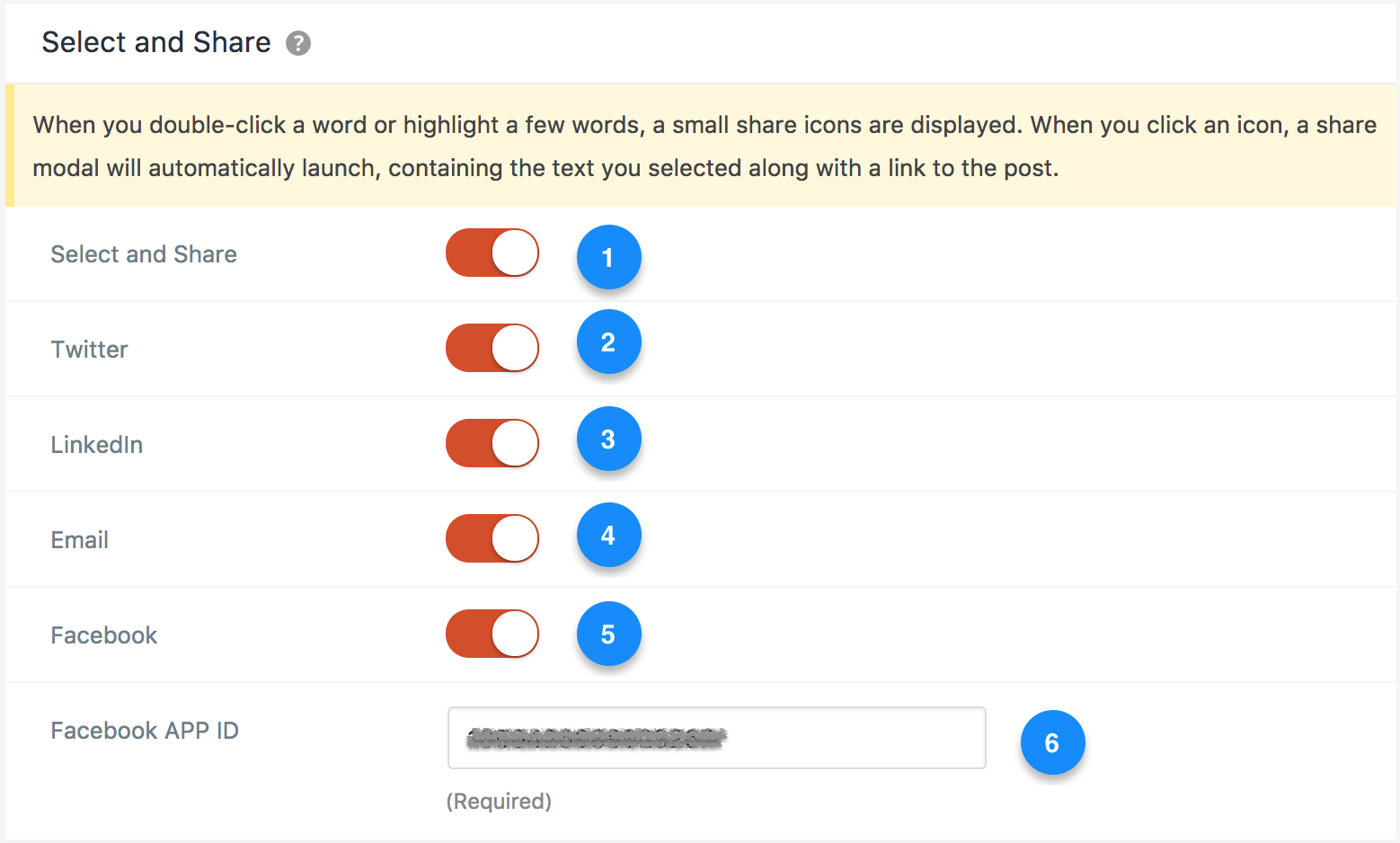
Task: Click the Facebook APP ID input field
Action: 716,738
